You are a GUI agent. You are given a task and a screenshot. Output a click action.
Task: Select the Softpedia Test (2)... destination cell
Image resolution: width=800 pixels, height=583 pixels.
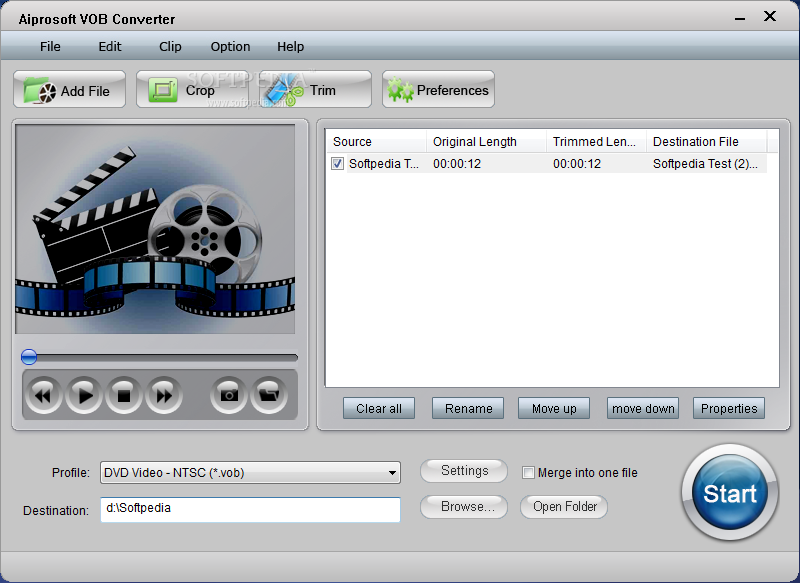(x=705, y=164)
